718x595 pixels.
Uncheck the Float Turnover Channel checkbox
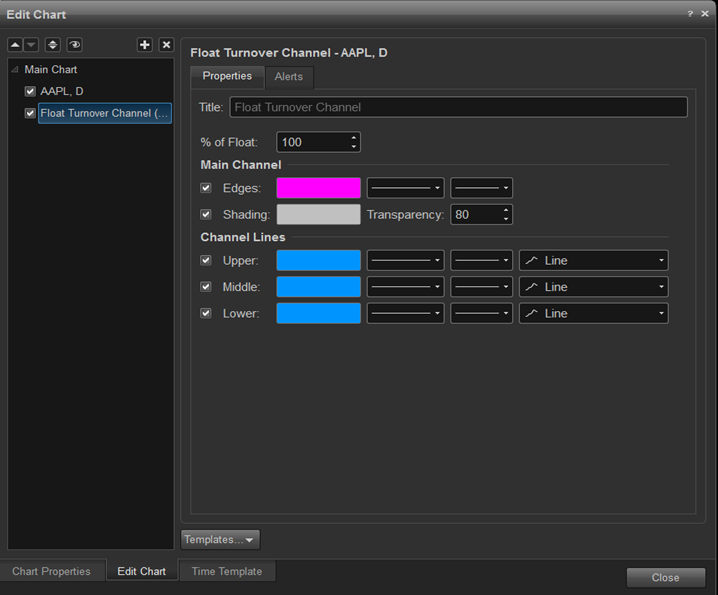pyautogui.click(x=30, y=113)
